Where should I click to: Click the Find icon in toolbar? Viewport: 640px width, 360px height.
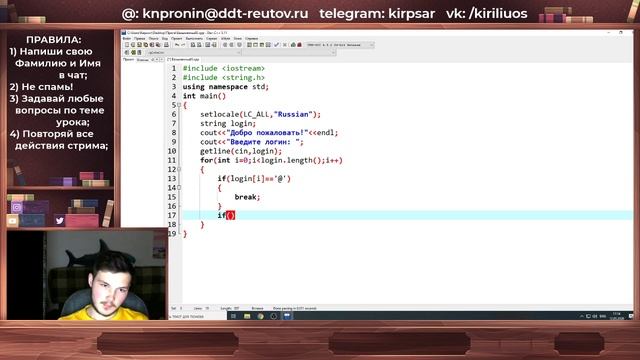(193, 45)
